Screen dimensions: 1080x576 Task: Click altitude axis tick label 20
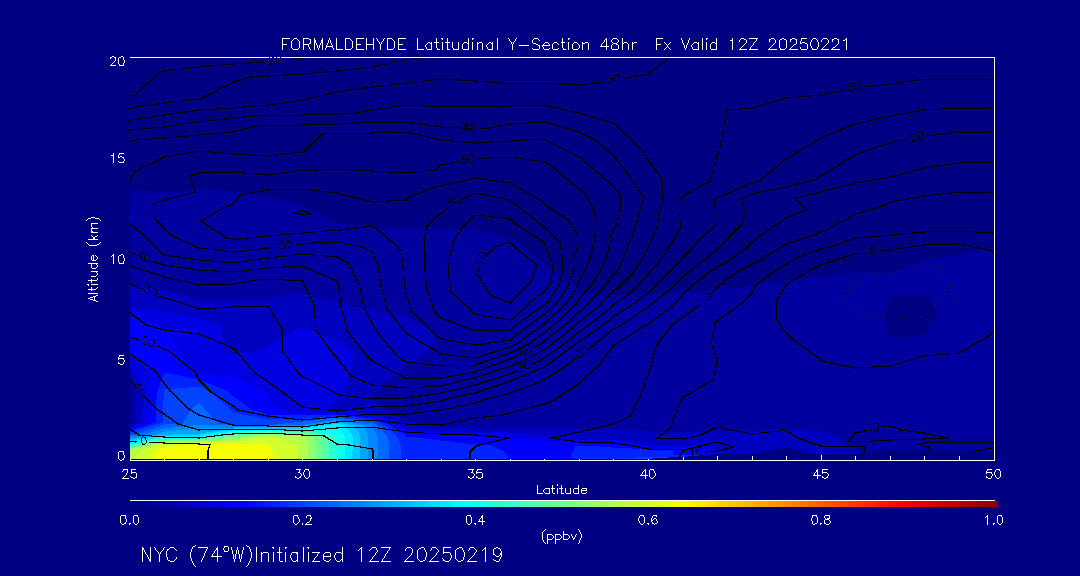(x=116, y=60)
